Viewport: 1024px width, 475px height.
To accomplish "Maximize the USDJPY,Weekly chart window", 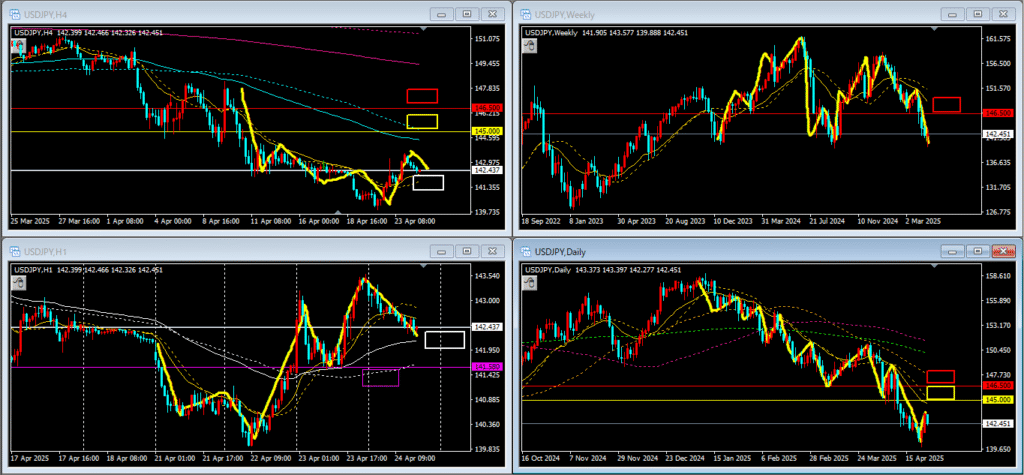I will pyautogui.click(x=978, y=14).
